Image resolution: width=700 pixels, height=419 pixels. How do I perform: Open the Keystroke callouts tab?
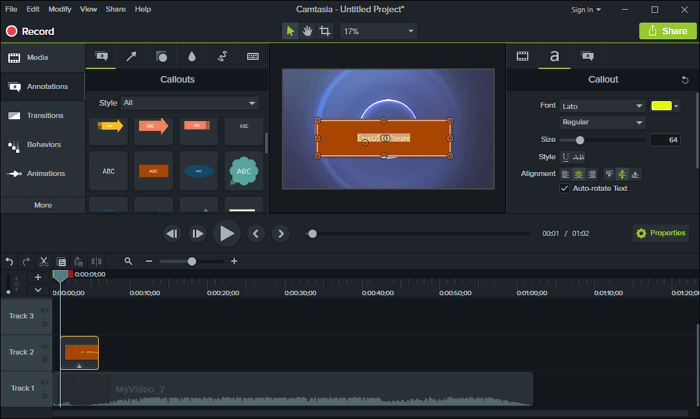tap(252, 56)
